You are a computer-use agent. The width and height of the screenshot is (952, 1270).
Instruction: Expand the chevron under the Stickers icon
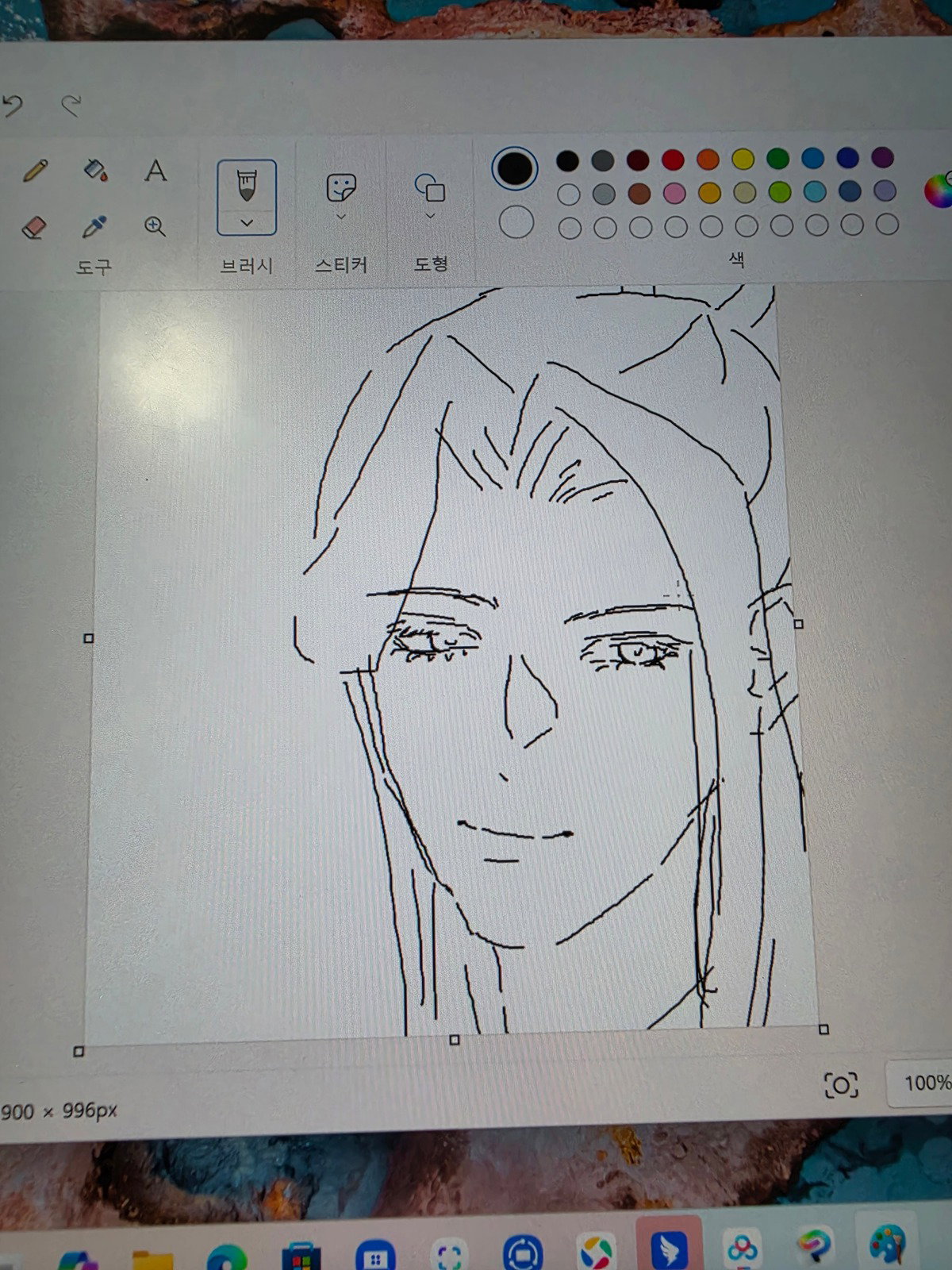[341, 216]
